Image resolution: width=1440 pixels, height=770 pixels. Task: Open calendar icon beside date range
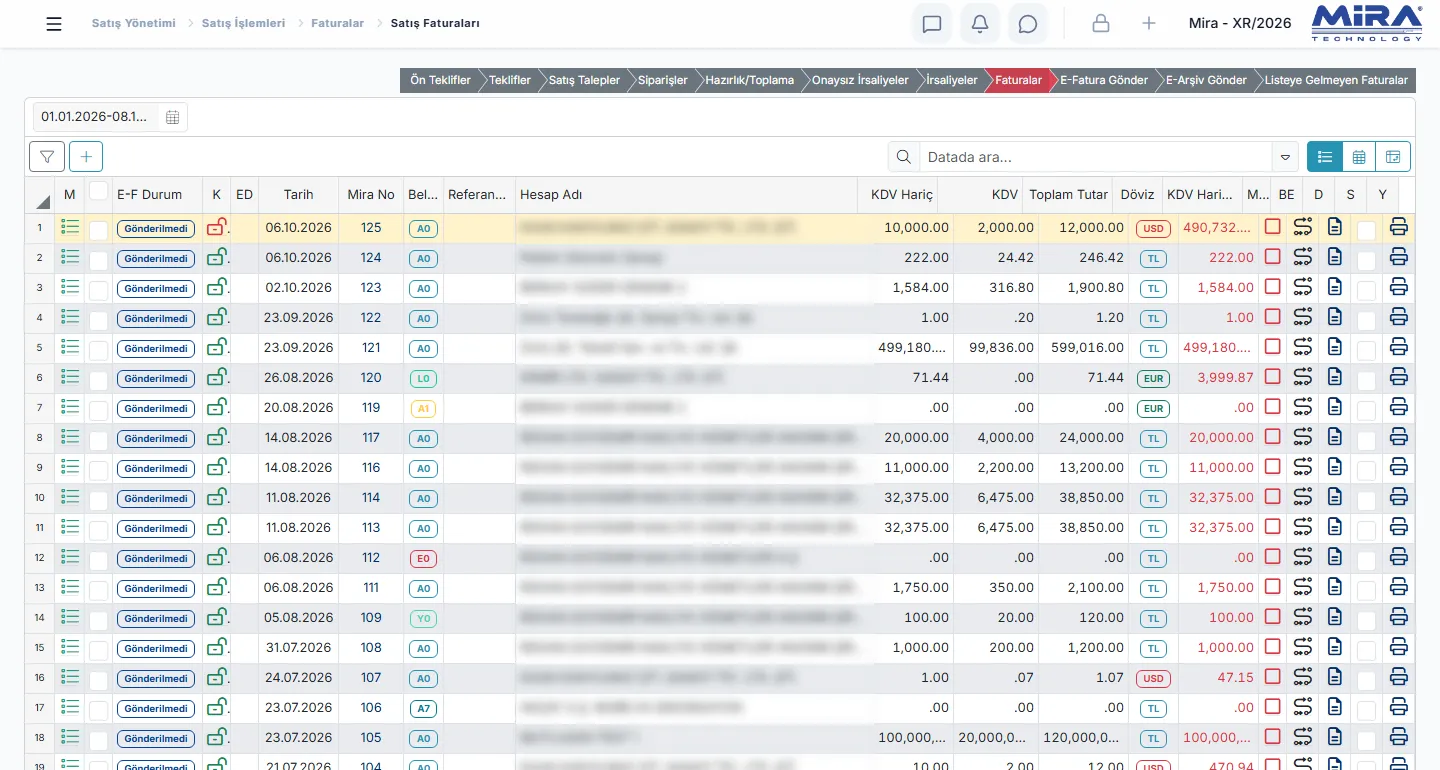click(172, 117)
